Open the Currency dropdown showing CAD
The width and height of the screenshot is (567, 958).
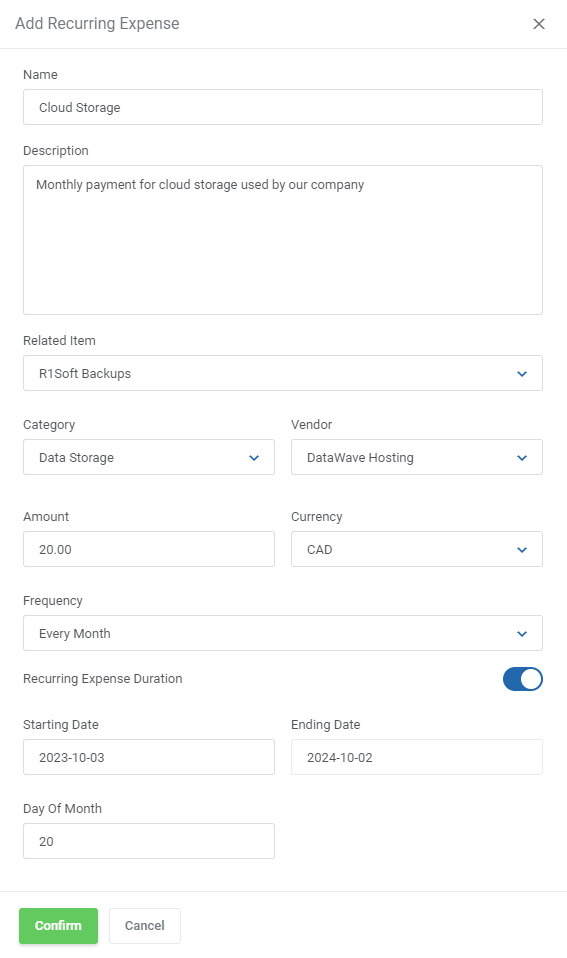tap(417, 549)
